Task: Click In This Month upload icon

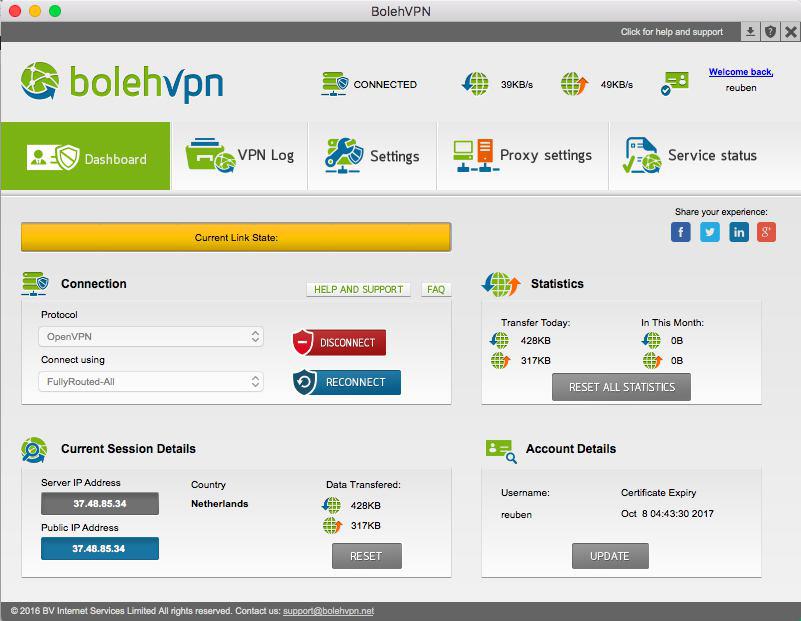Action: (652, 361)
